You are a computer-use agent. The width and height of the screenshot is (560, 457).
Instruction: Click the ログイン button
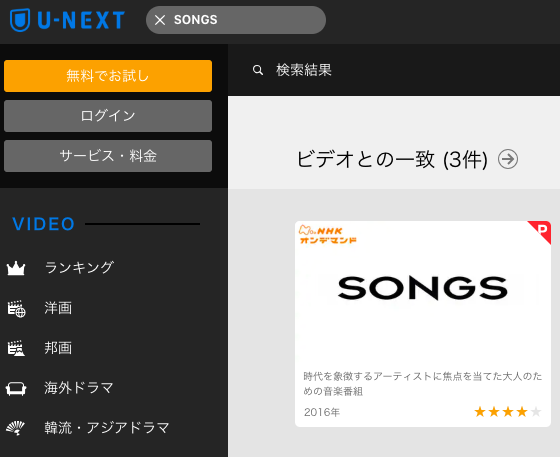pyautogui.click(x=108, y=116)
